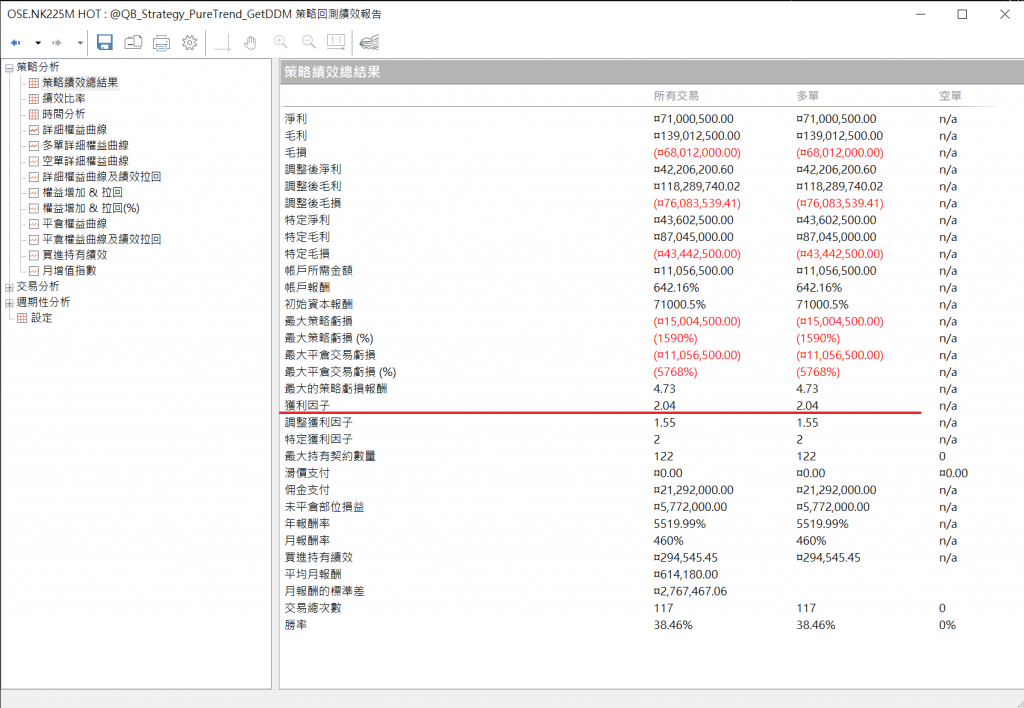Click the 1:1 actual size icon
Image resolution: width=1024 pixels, height=708 pixels.
click(336, 42)
